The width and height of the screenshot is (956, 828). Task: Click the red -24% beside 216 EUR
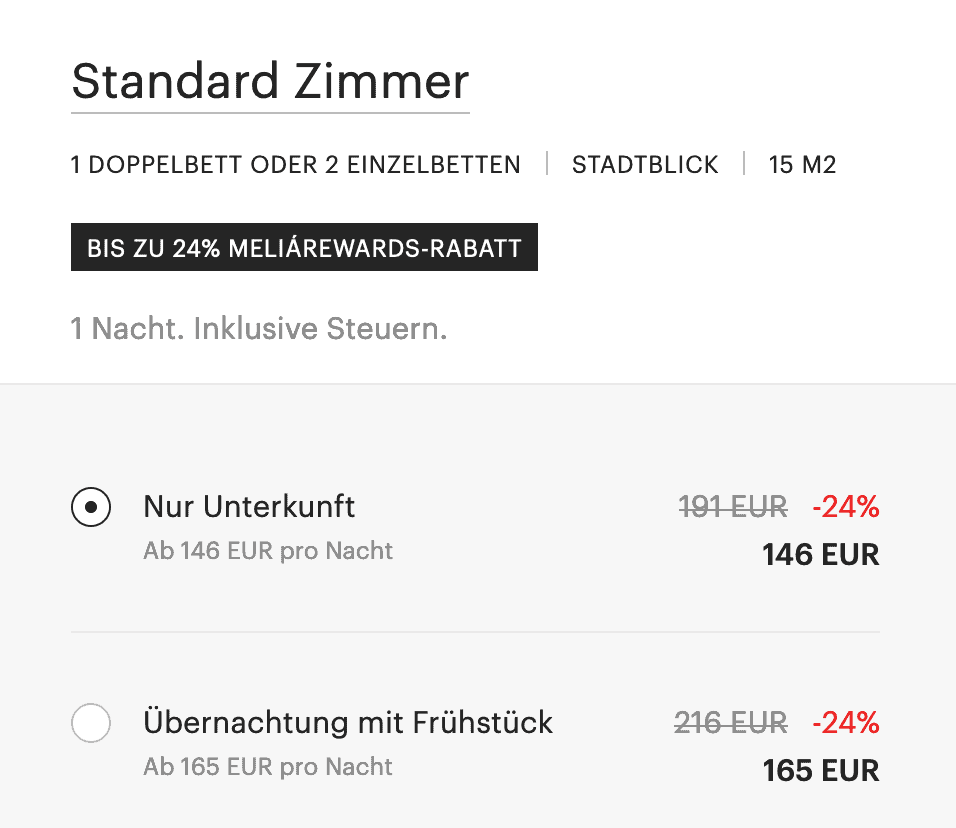845,722
